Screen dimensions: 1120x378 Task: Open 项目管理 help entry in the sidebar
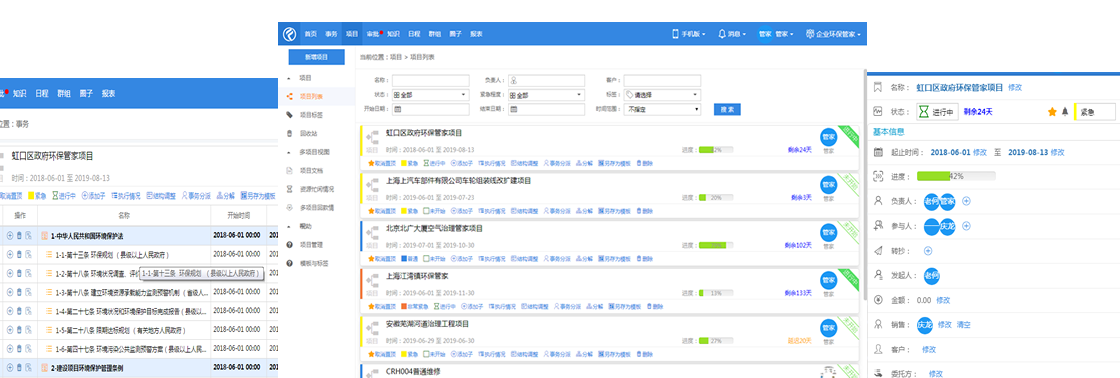click(311, 244)
